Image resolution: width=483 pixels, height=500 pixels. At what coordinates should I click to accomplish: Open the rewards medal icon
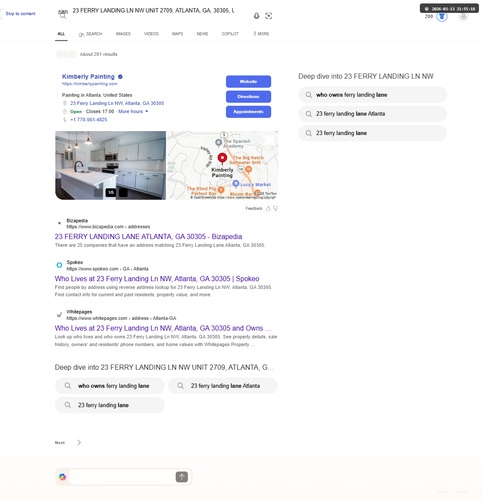(x=442, y=16)
